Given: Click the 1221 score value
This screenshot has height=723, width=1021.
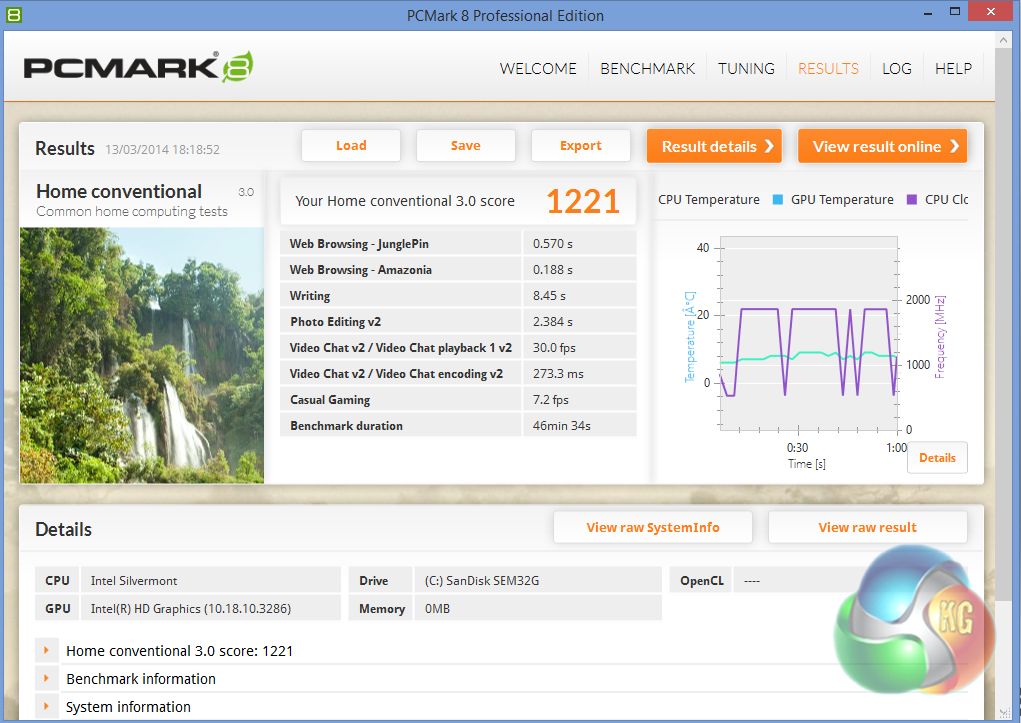Looking at the screenshot, I should (x=583, y=201).
